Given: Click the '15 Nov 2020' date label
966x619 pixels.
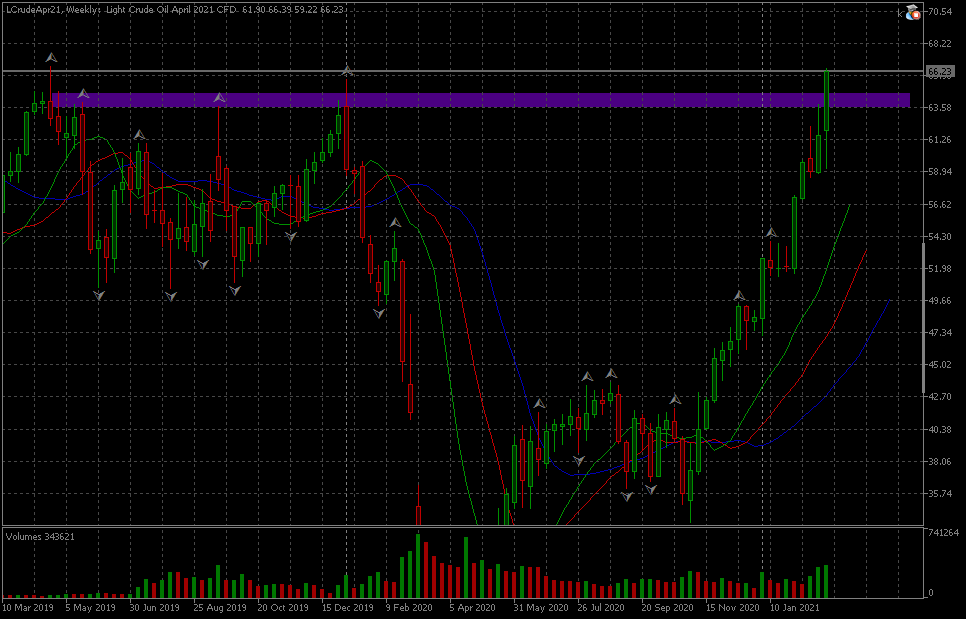Looking at the screenshot, I should click(733, 608).
